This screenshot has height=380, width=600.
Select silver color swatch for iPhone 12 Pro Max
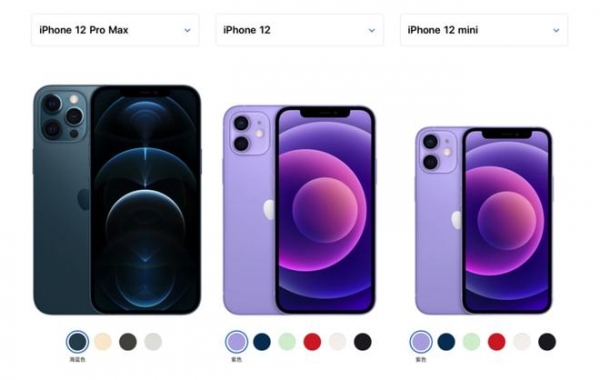click(x=153, y=342)
